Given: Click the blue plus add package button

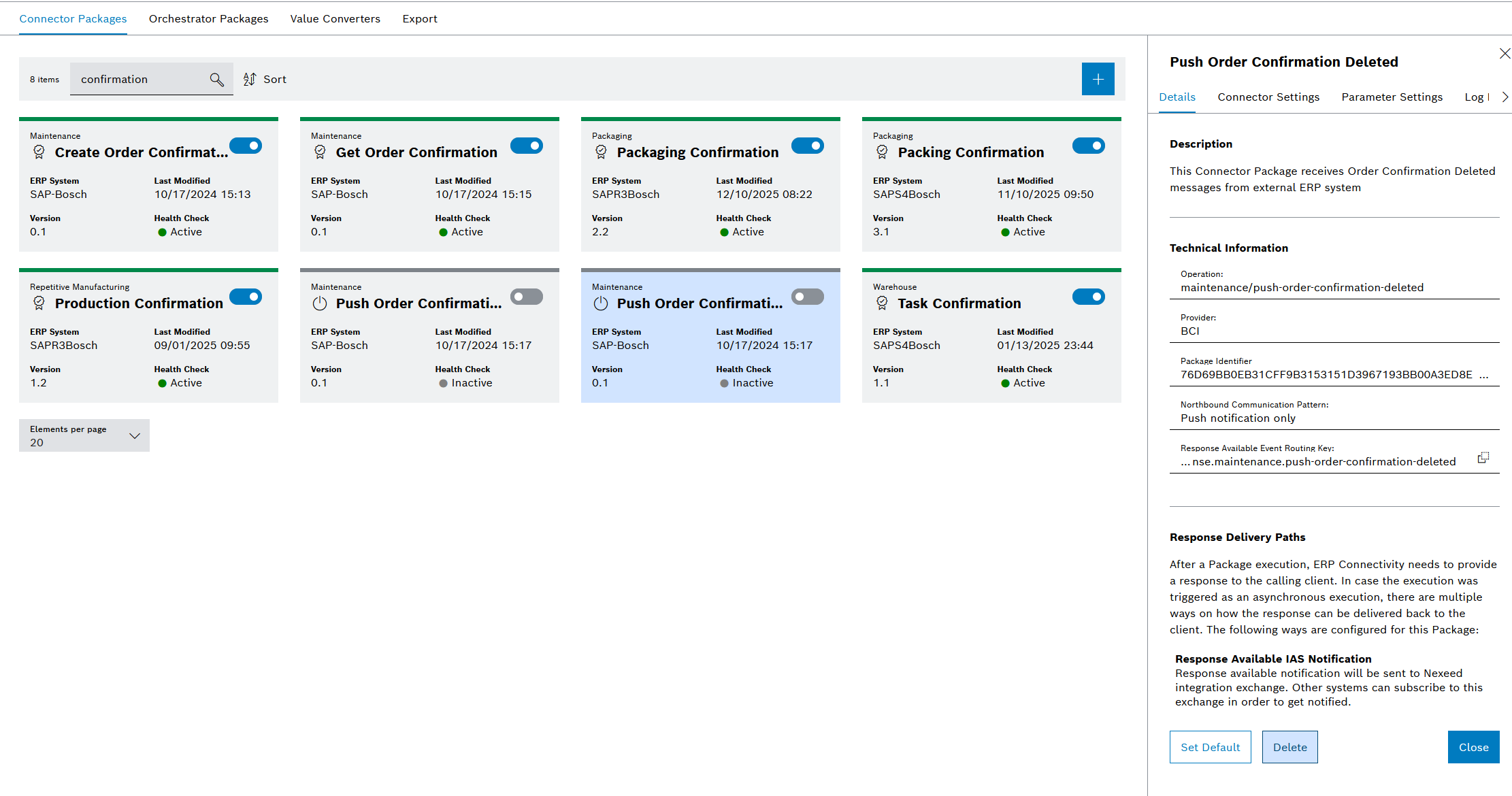Looking at the screenshot, I should coord(1098,80).
